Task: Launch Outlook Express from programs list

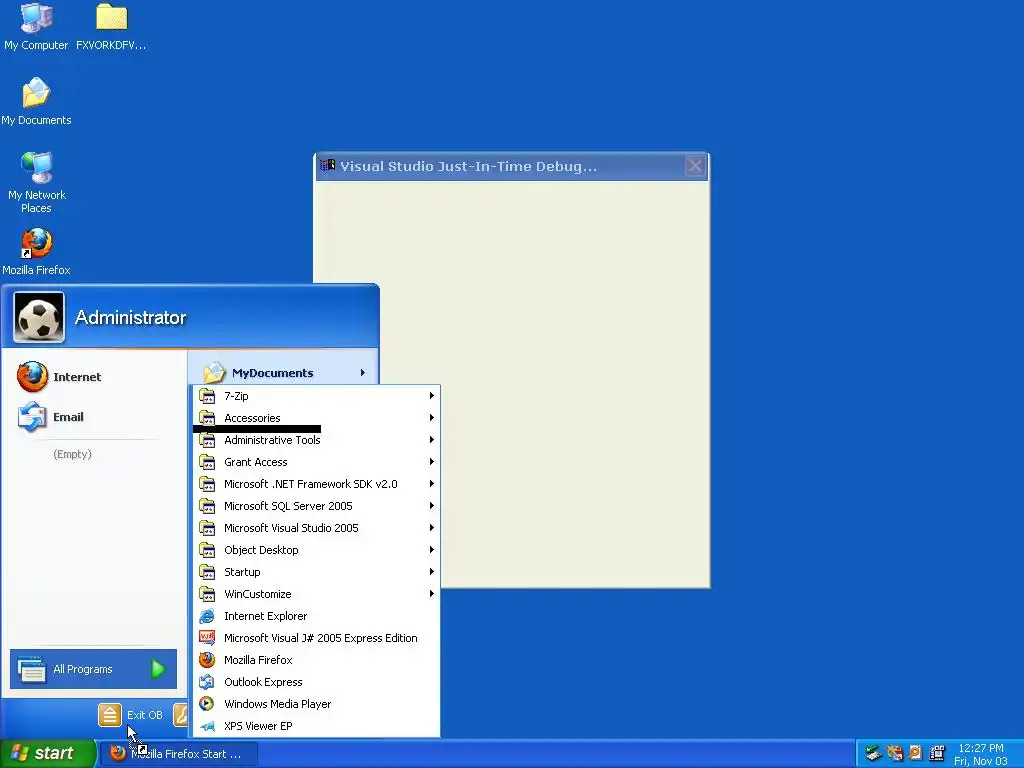Action: pyautogui.click(x=317, y=682)
